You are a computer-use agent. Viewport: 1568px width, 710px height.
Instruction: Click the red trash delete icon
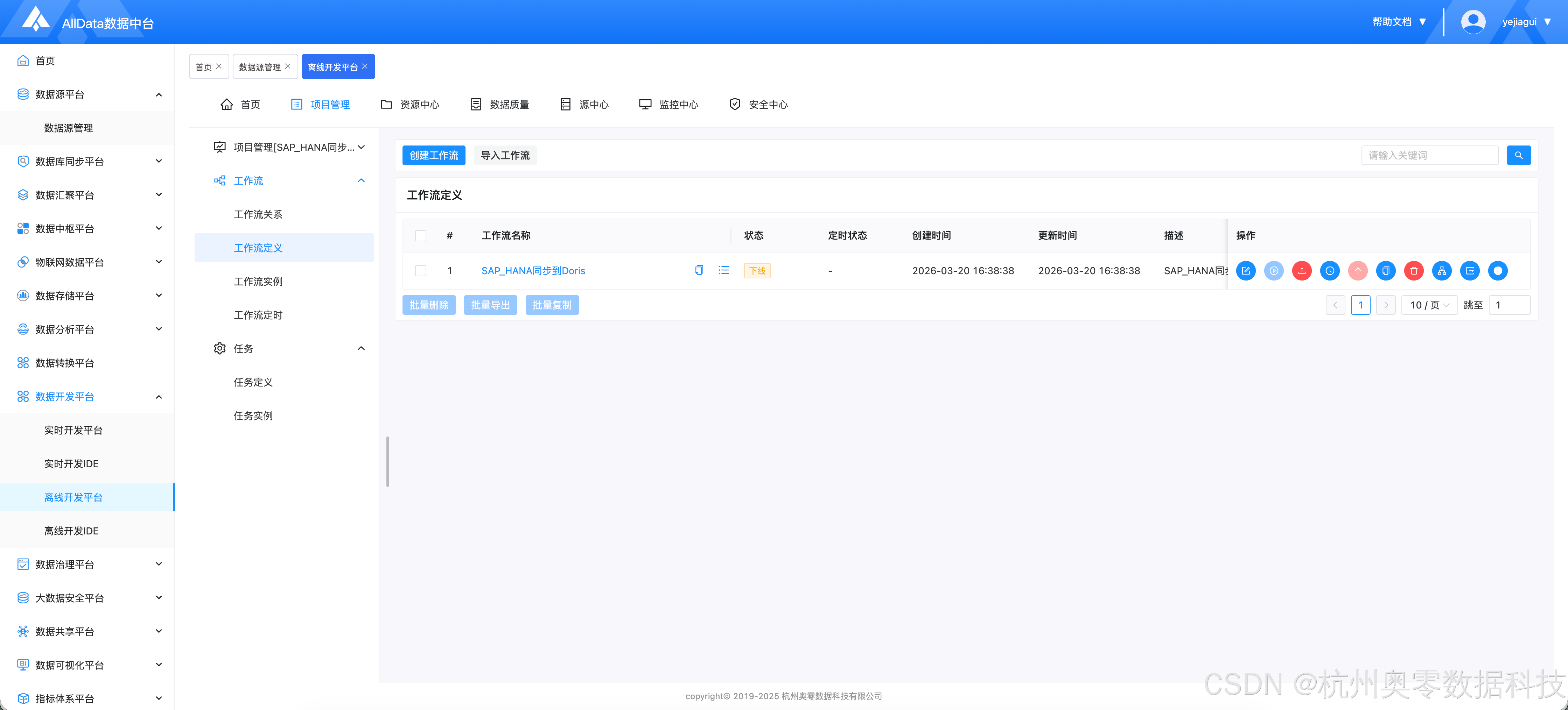coord(1413,271)
